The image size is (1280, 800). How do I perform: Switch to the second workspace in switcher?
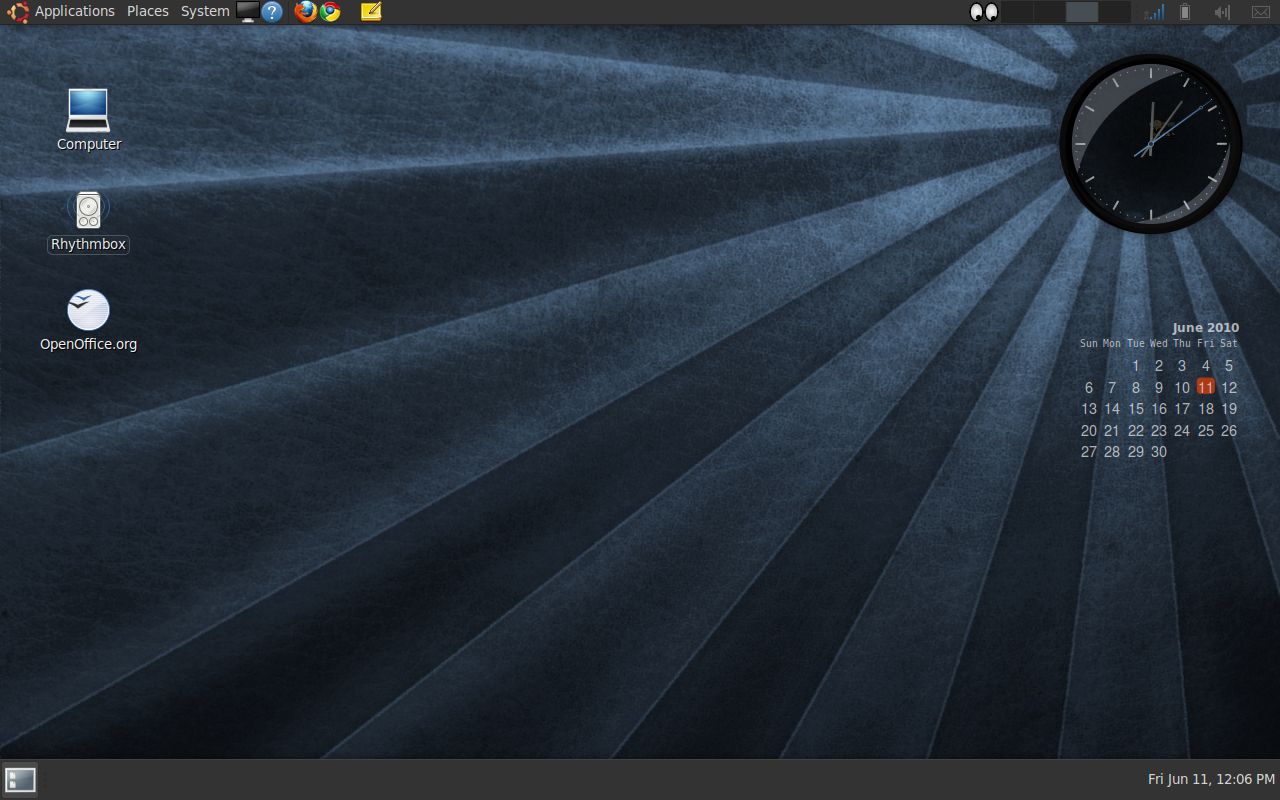pos(1049,12)
